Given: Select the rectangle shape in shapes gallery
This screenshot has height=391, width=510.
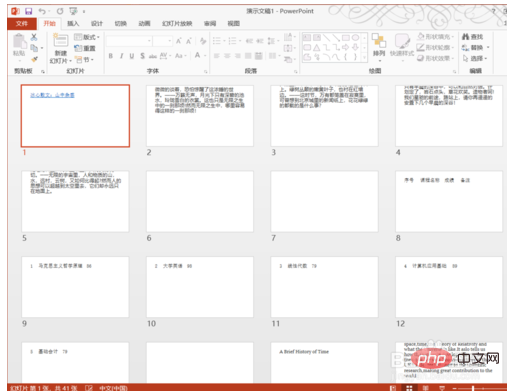Looking at the screenshot, I should [346, 37].
